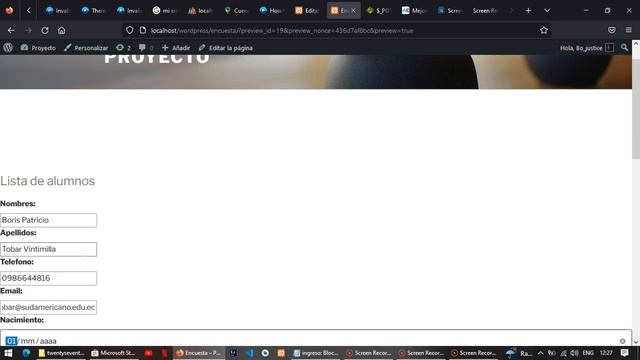Open the Firefox hamburger application menu
Image resolution: width=640 pixels, height=360 pixels.
[629, 30]
